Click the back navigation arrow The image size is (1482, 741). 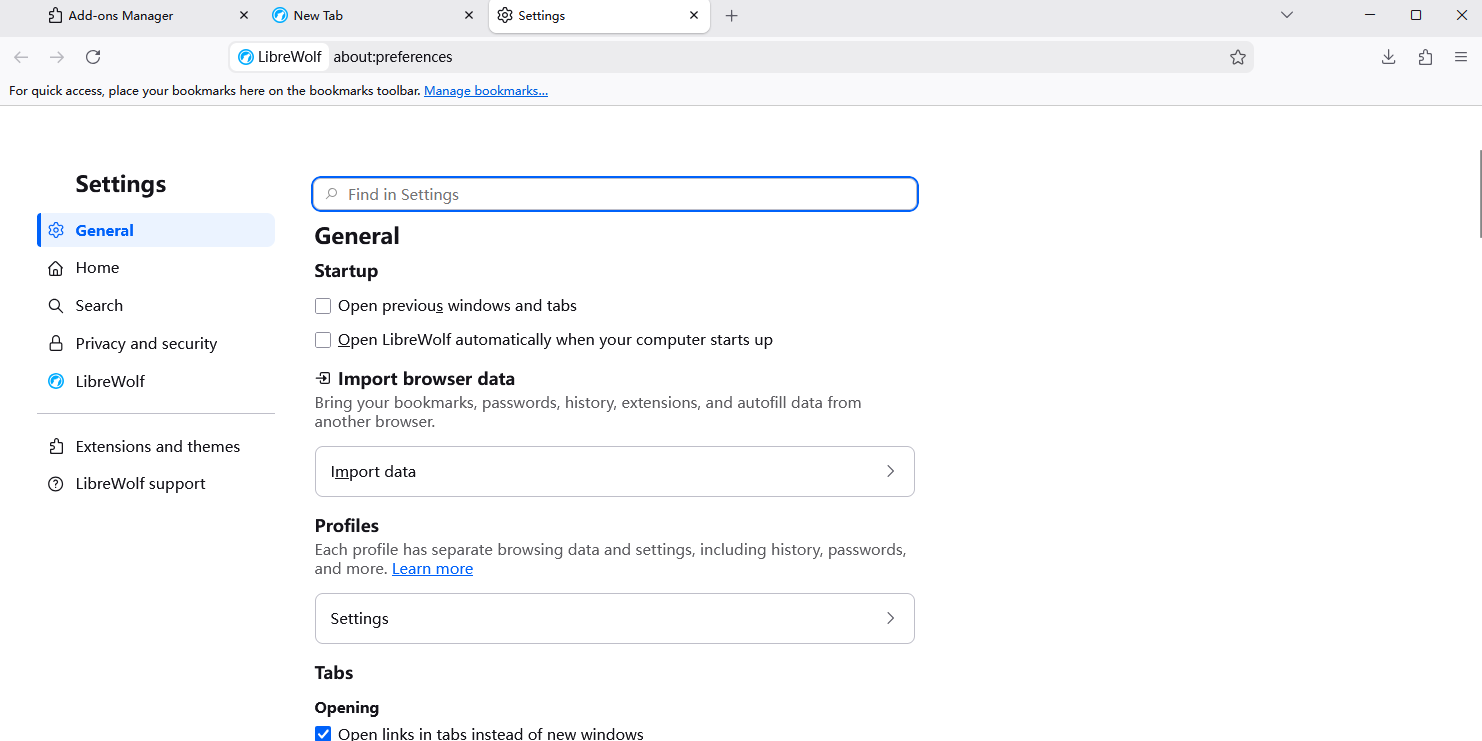[x=21, y=57]
